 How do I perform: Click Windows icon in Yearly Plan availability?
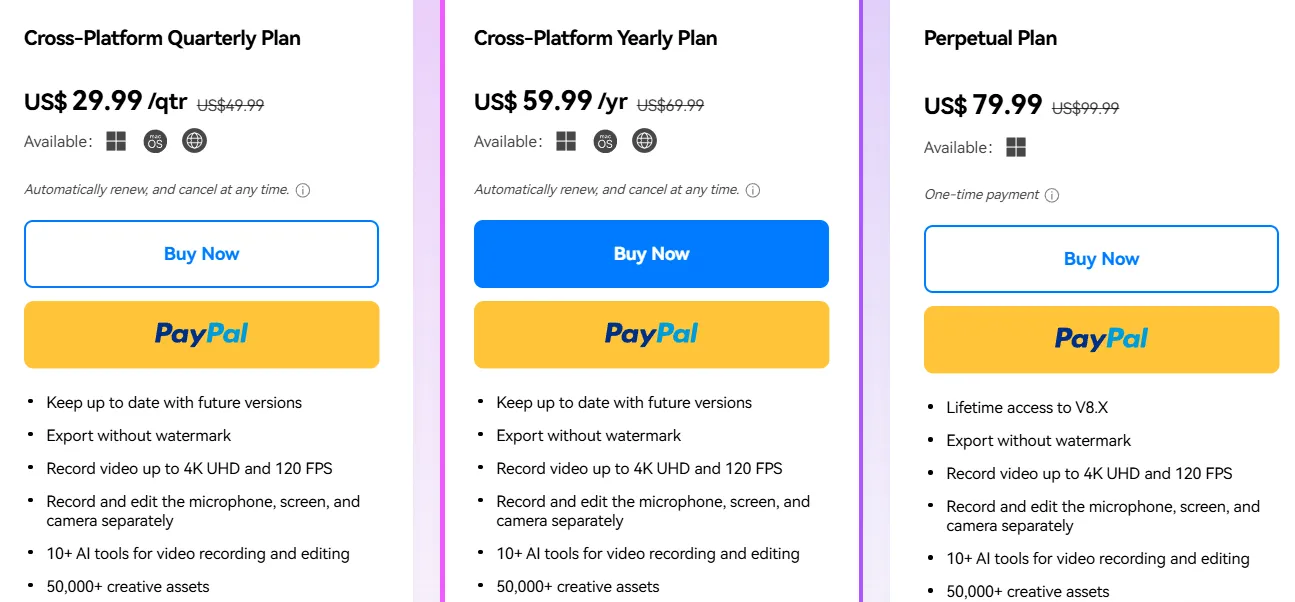[x=567, y=141]
